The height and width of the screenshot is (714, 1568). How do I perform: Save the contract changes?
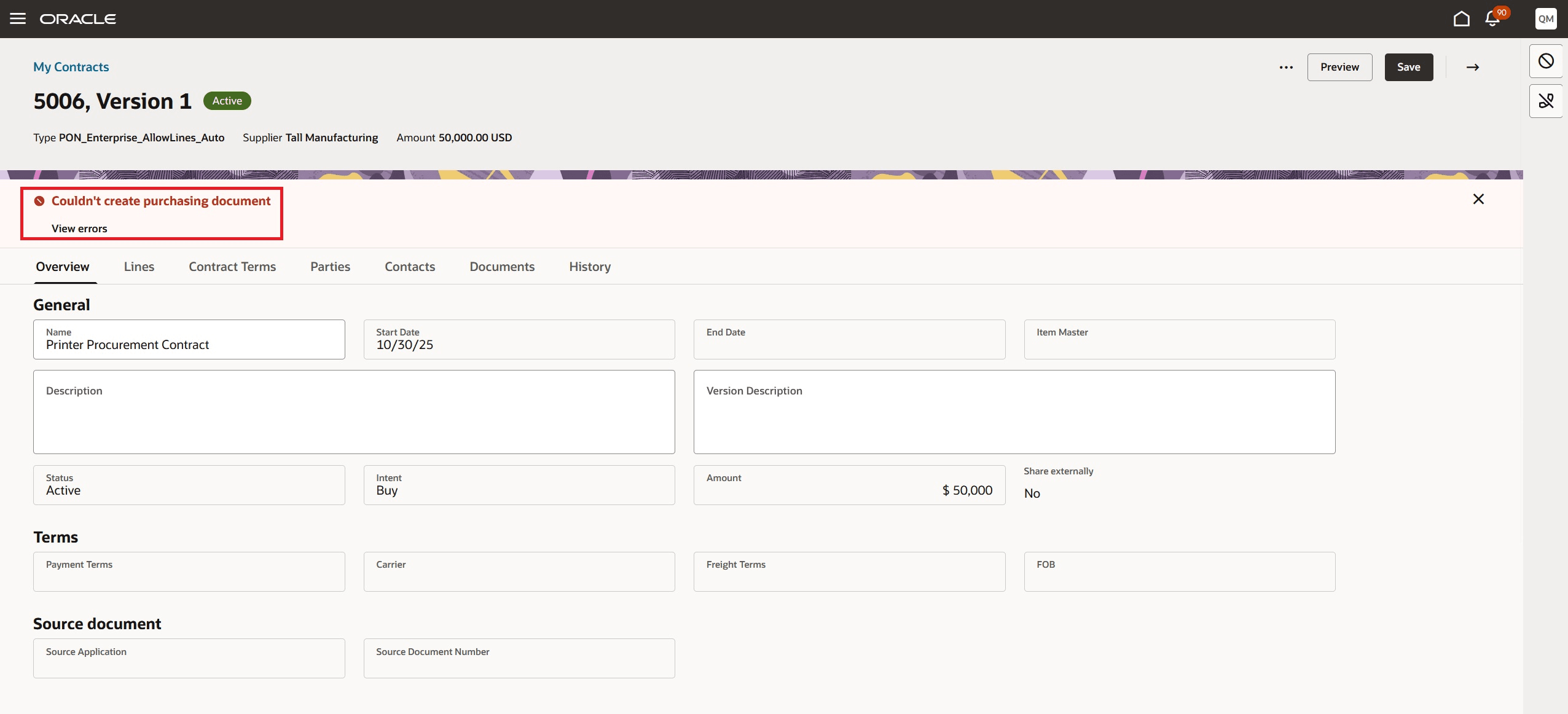(1409, 67)
